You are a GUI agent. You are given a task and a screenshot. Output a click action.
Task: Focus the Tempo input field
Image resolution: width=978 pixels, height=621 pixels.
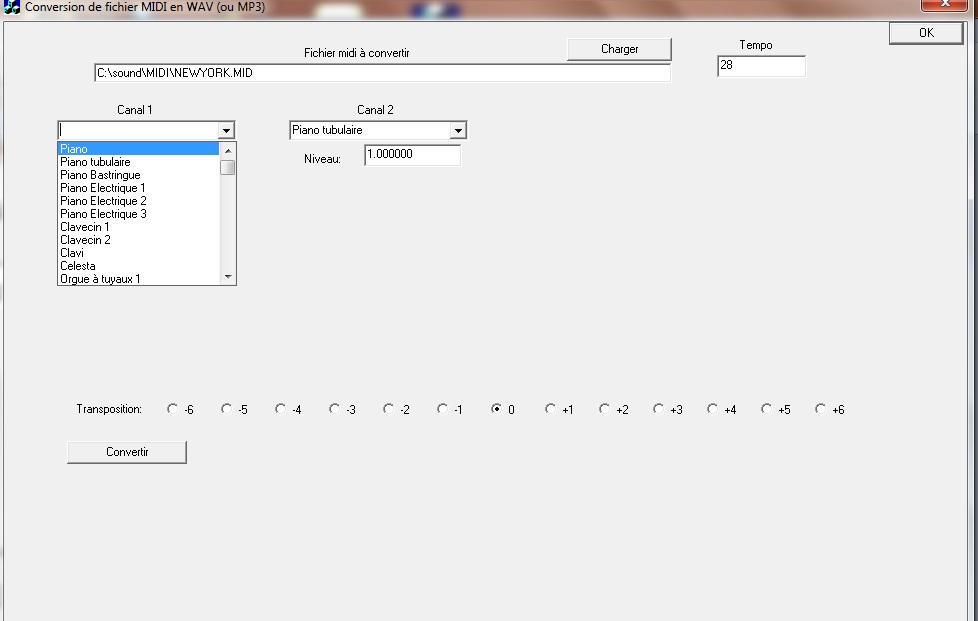(762, 65)
